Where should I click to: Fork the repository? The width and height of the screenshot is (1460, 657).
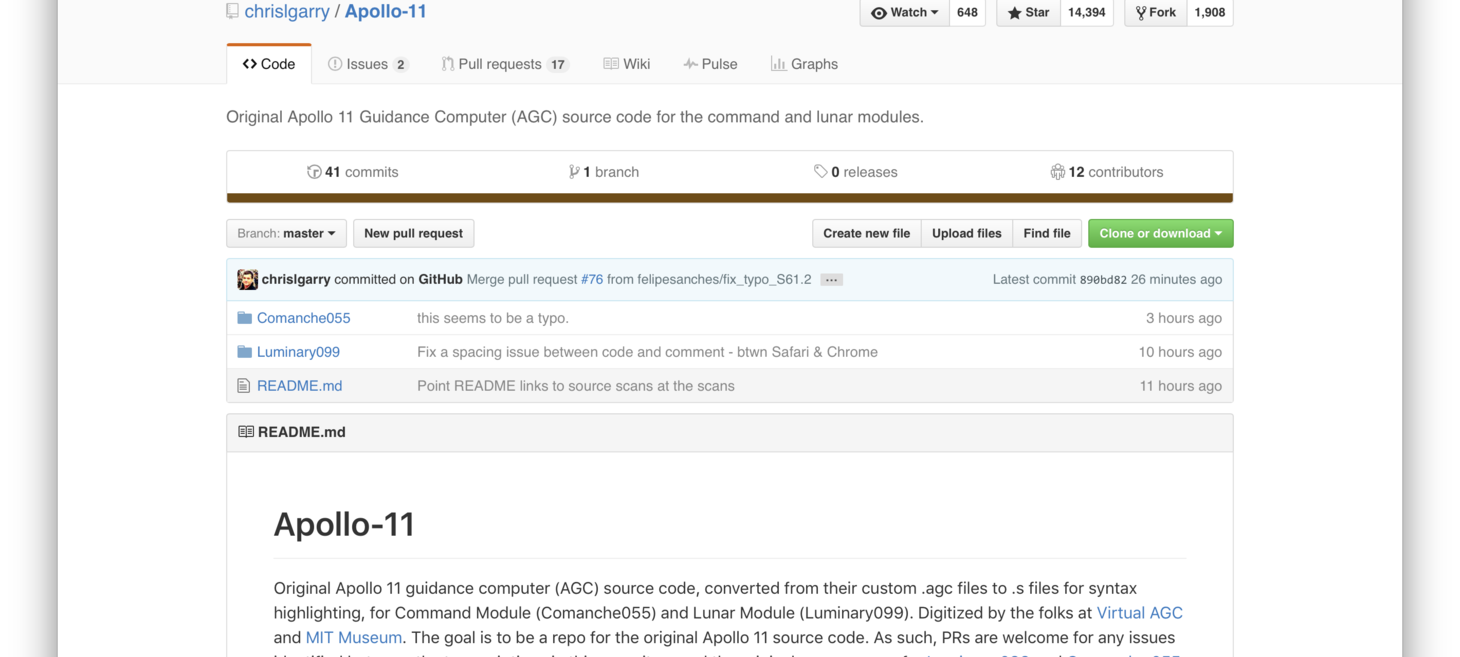[1156, 13]
